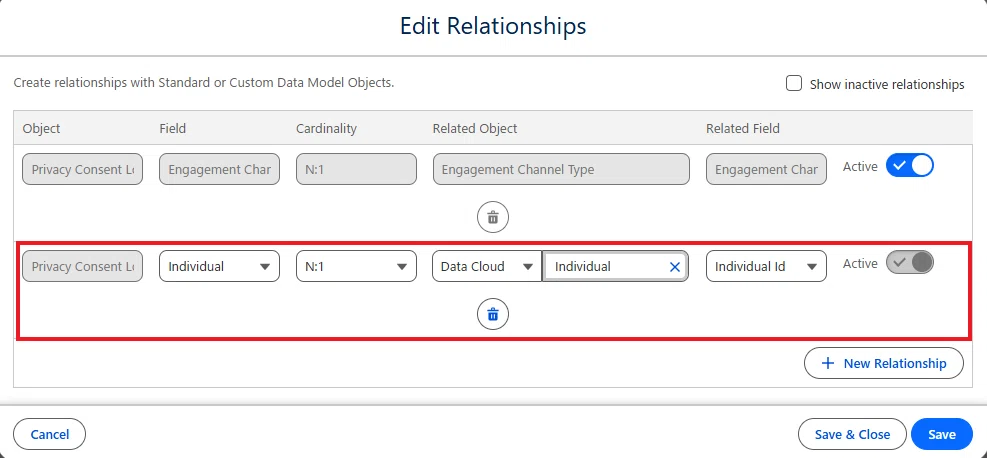Click the plus icon in New Relationship
Screen dimensions: 987x458
828,363
